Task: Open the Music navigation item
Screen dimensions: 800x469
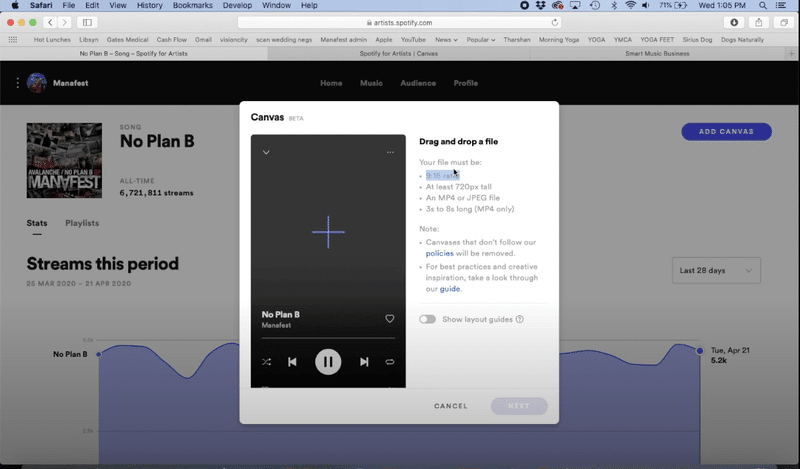Action: click(371, 83)
